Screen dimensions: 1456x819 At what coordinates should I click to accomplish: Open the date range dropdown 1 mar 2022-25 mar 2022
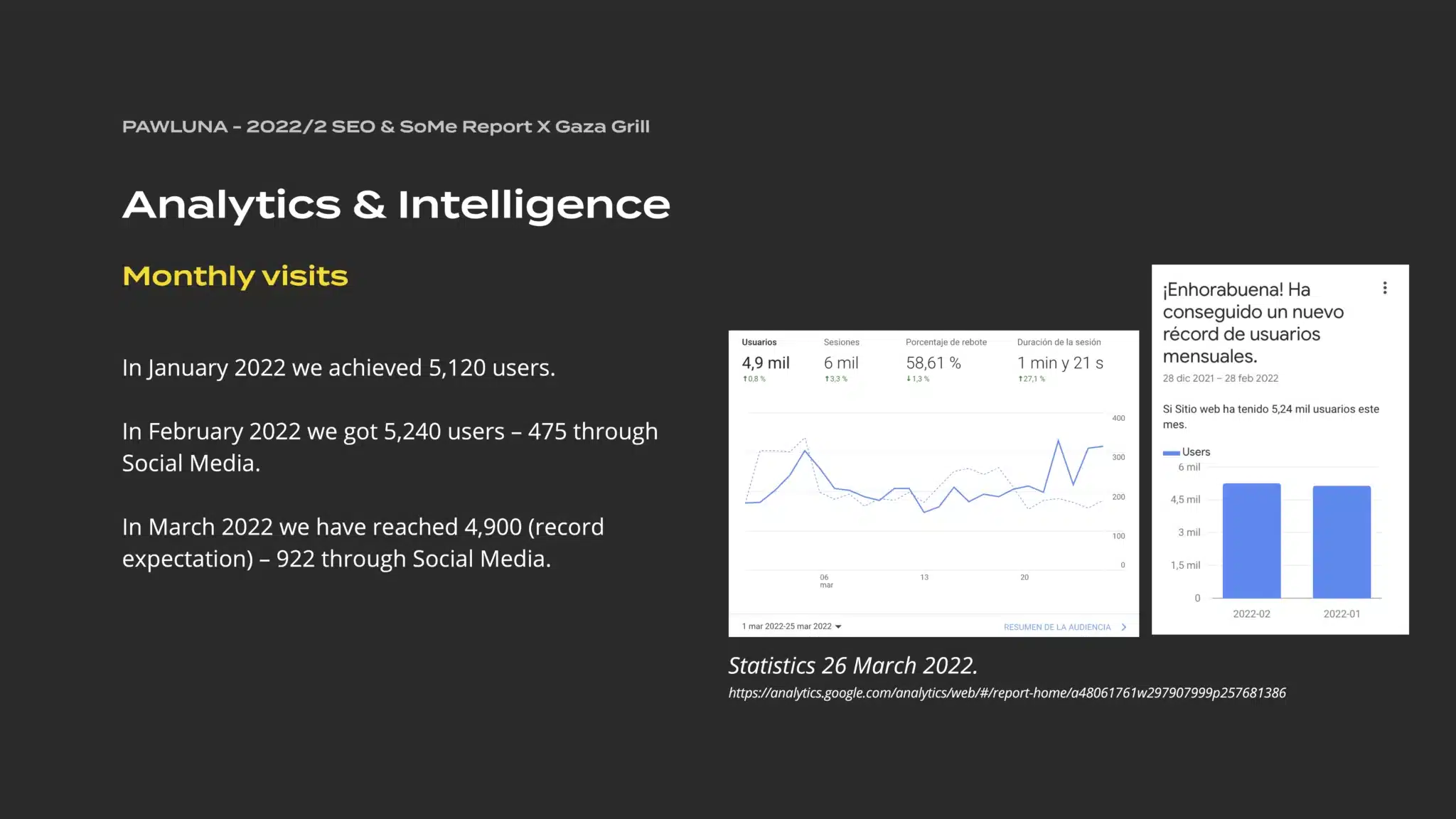click(791, 626)
